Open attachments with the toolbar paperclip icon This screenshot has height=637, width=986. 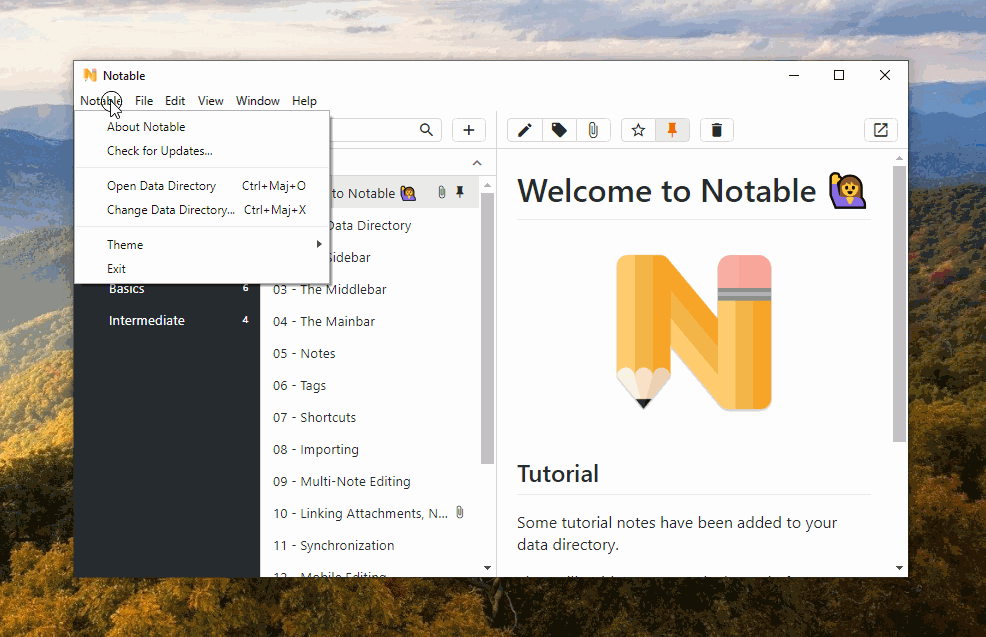(x=593, y=130)
